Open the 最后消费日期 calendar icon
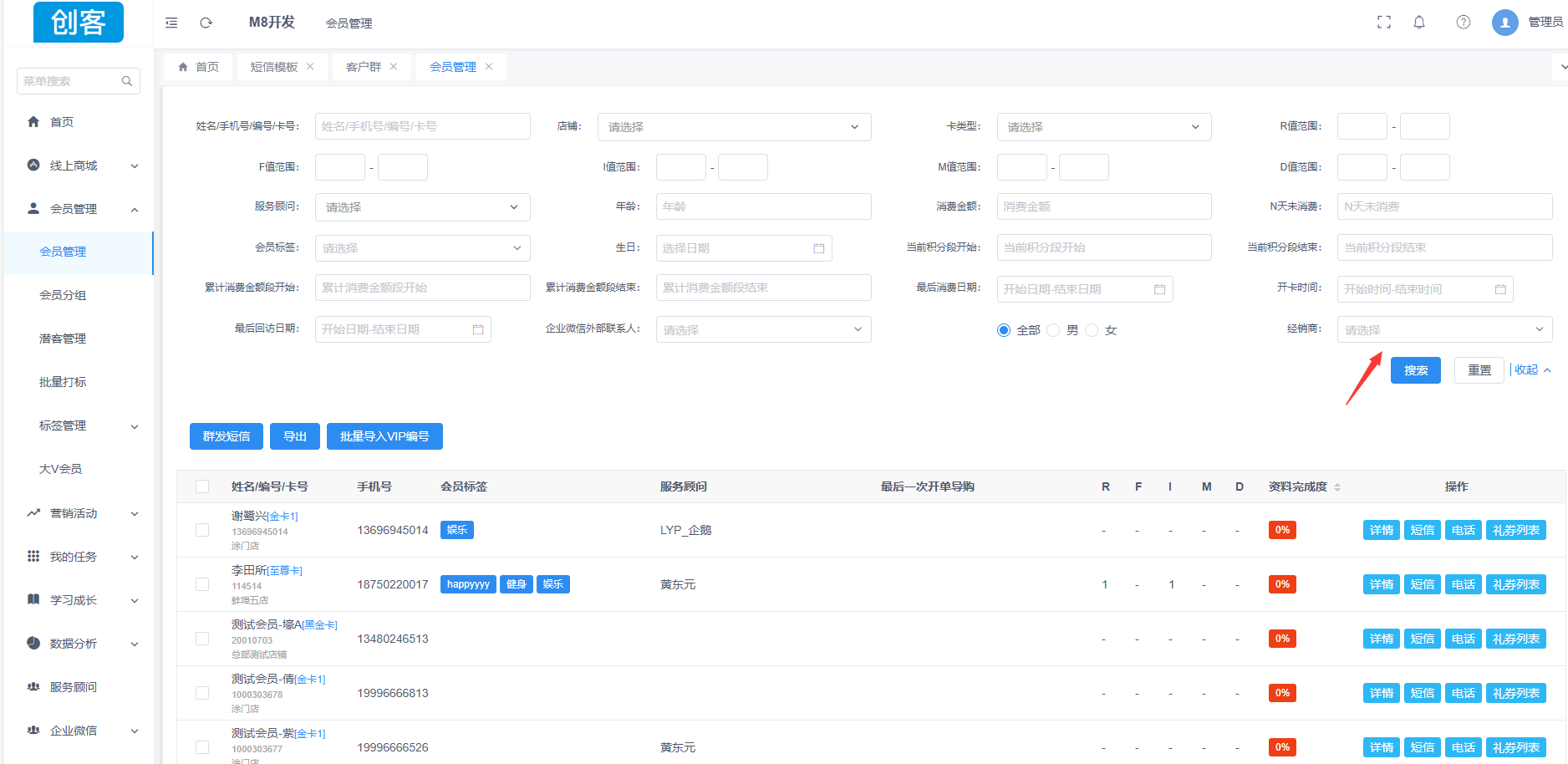Image resolution: width=1568 pixels, height=764 pixels. pos(1160,289)
